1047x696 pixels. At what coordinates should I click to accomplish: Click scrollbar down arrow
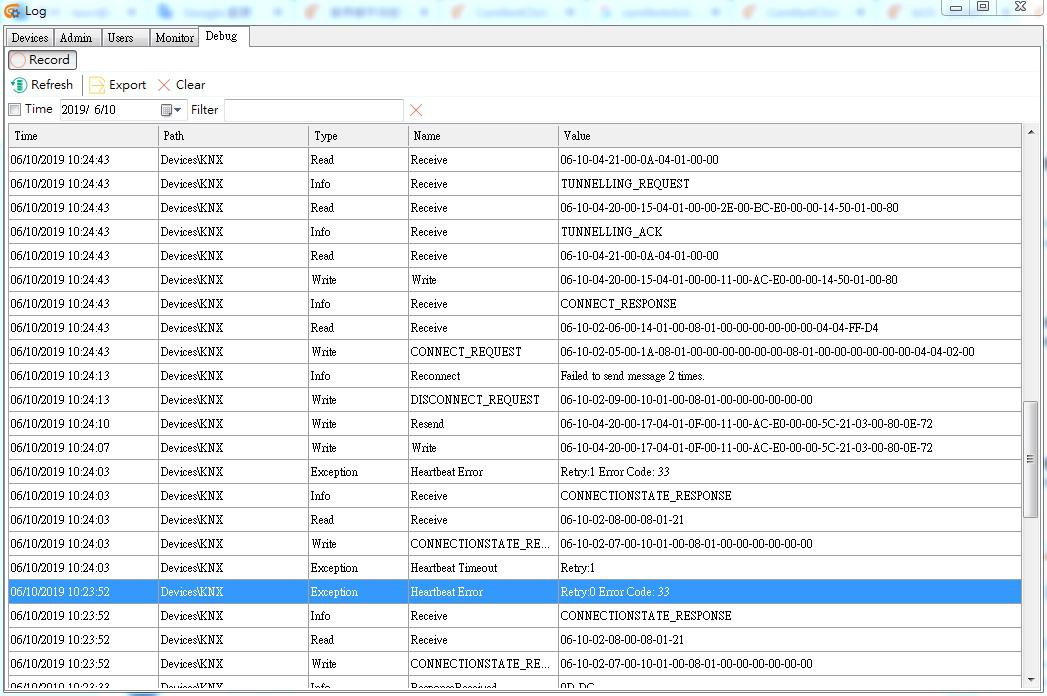coord(1031,679)
